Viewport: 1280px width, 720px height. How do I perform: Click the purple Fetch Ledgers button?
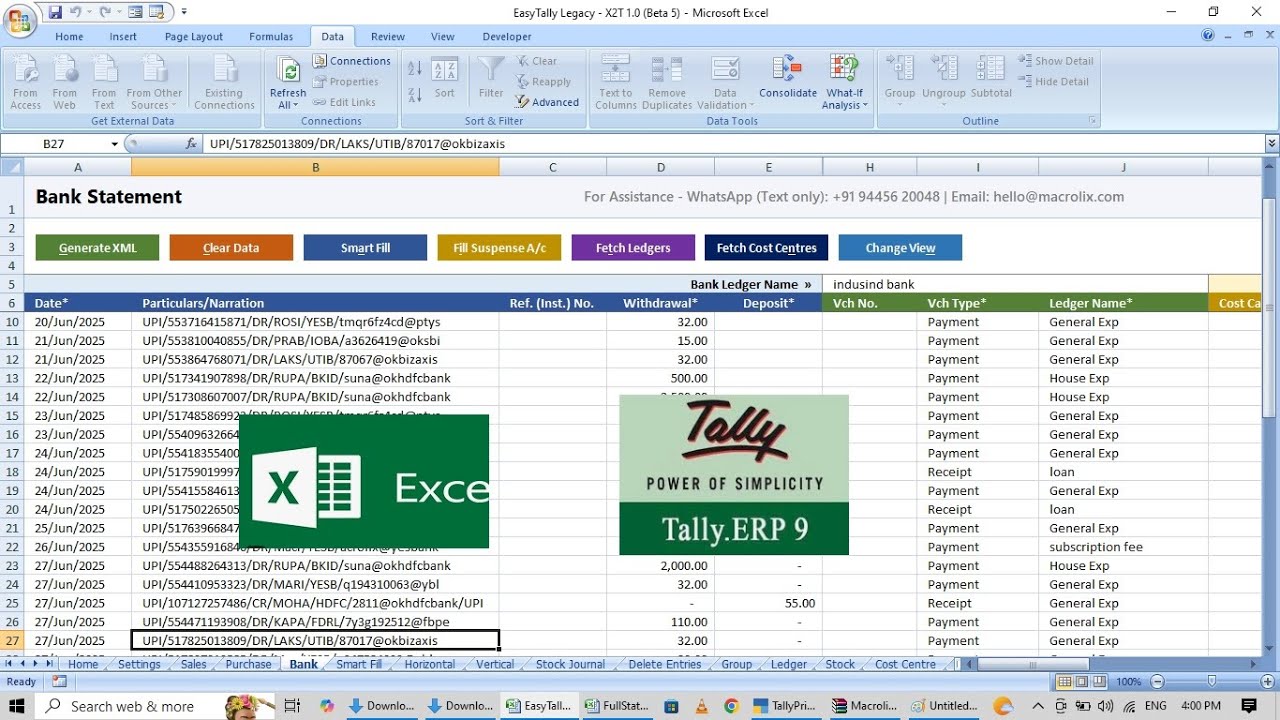[633, 248]
